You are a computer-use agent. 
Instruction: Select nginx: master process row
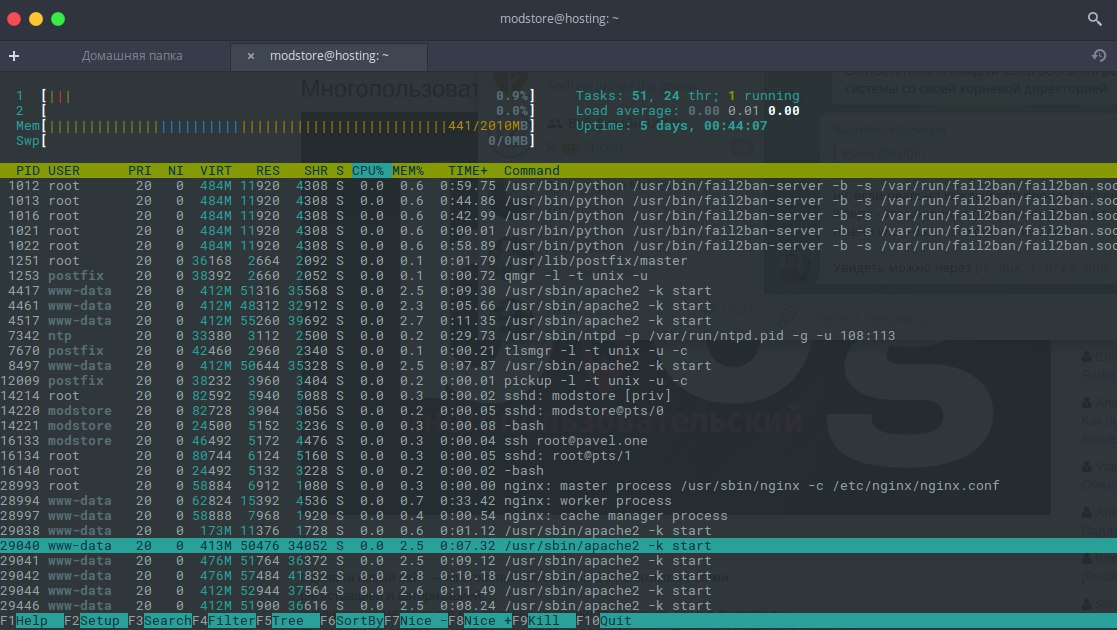[558, 486]
